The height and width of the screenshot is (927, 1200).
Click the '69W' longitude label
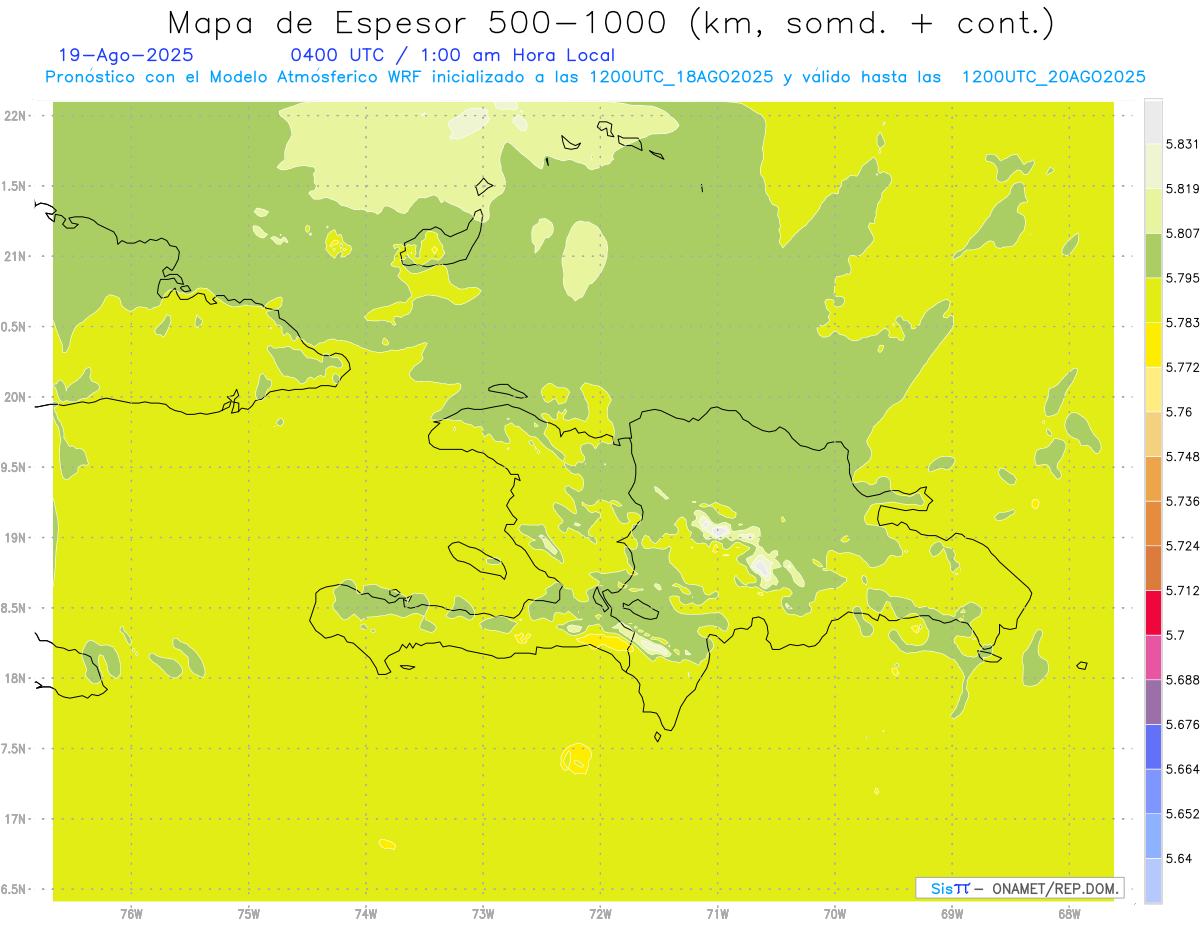pyautogui.click(x=952, y=913)
